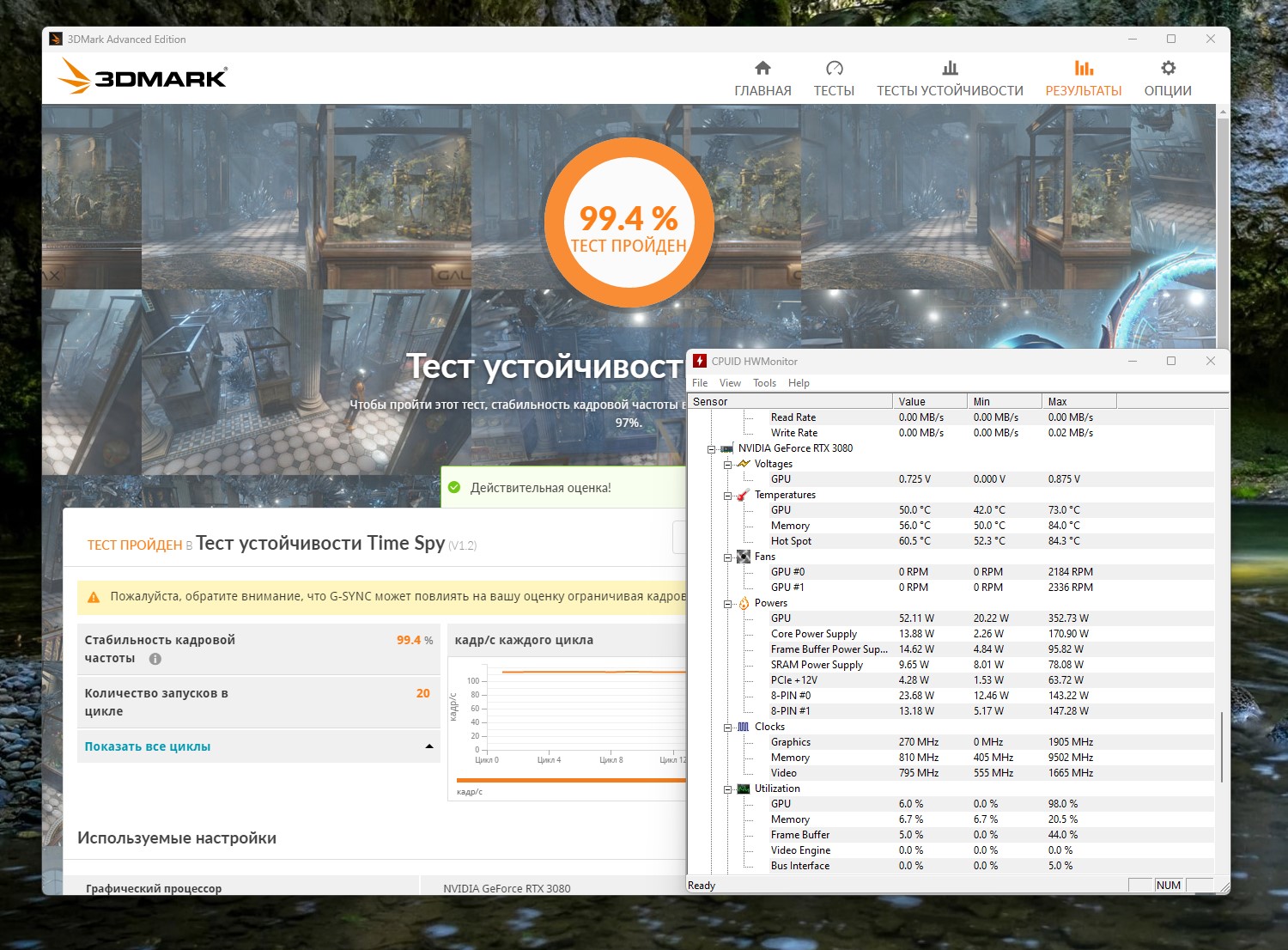Click the кадр/с chart of each loop
Screen dimensions: 1288x950
point(568,730)
